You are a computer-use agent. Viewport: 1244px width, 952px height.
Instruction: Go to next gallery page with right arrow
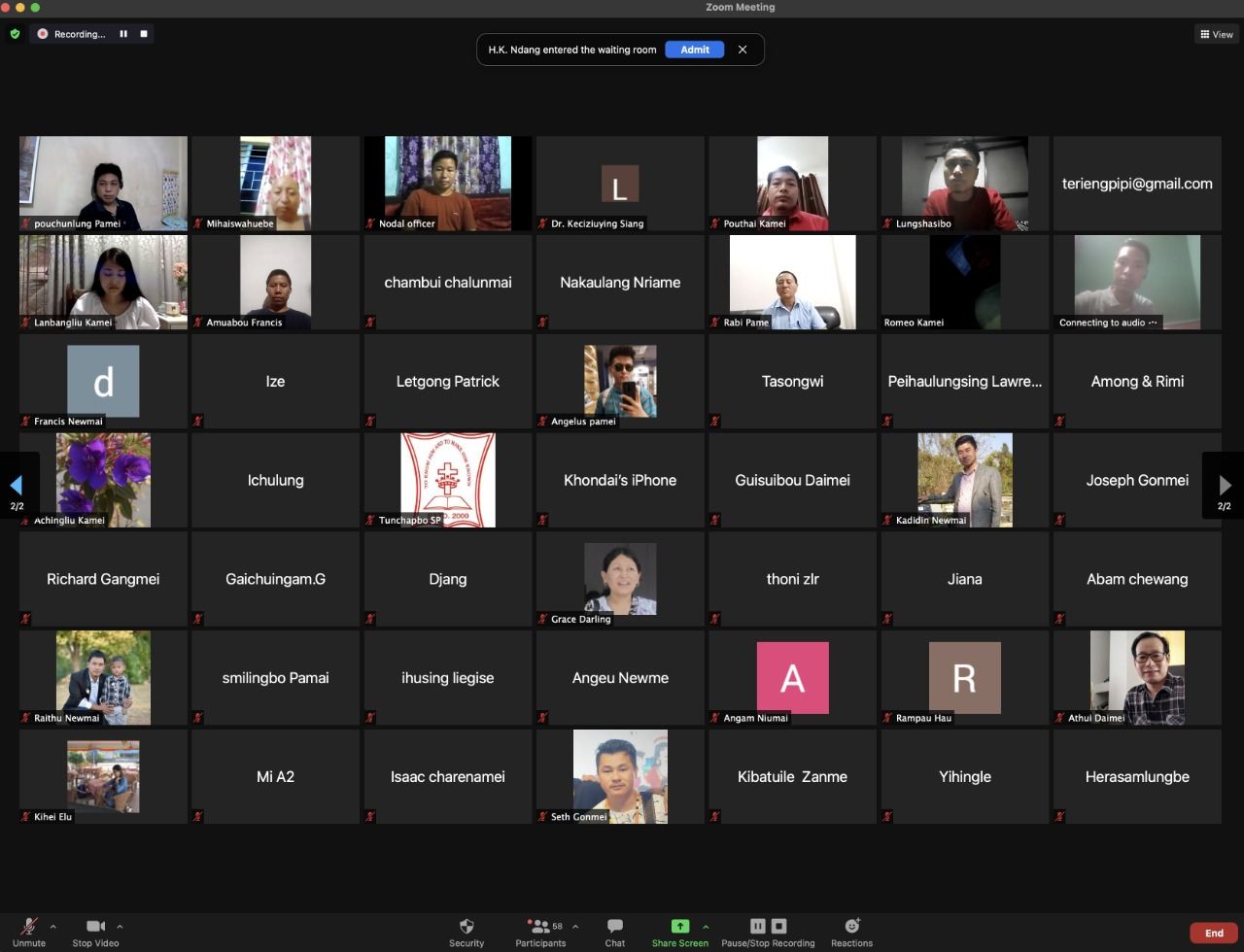[1225, 485]
